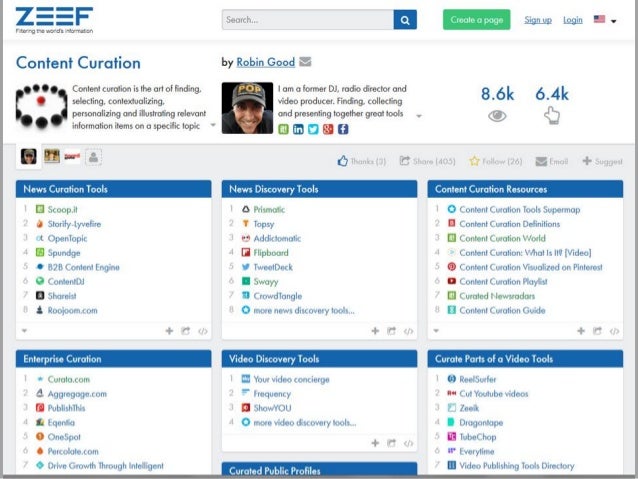Select the first curator avatar tab

click(28, 156)
